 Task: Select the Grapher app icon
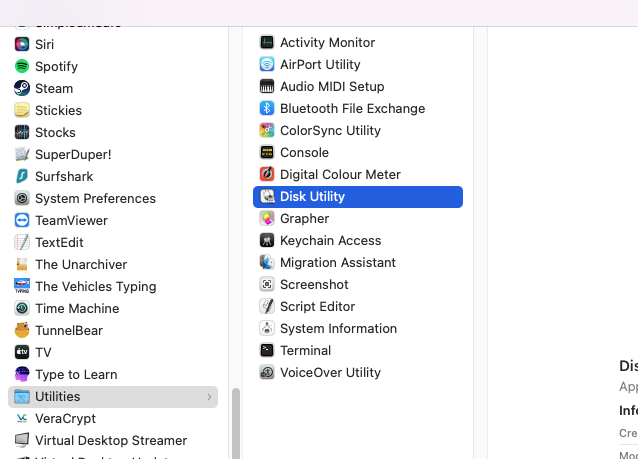click(267, 218)
